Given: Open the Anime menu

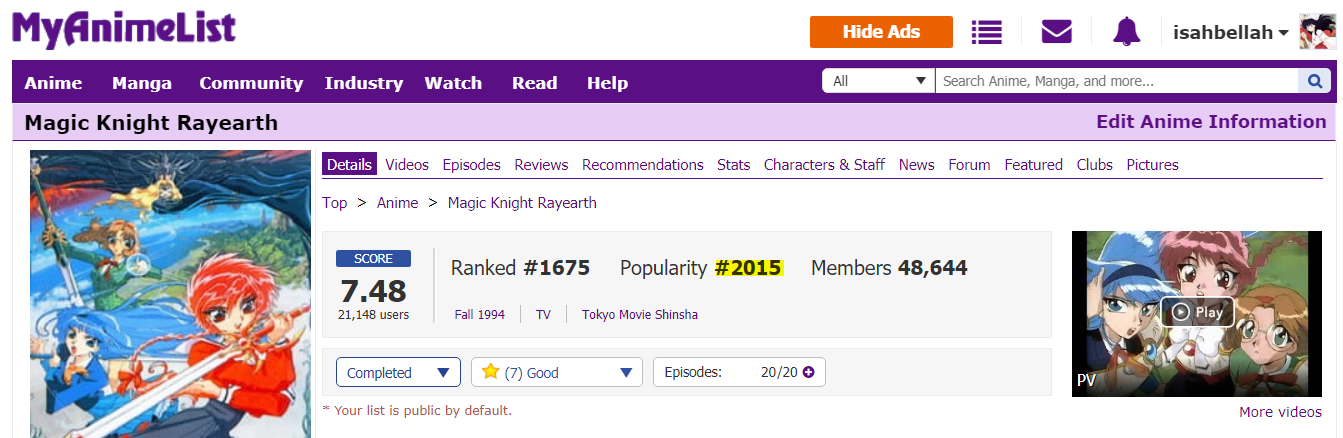Looking at the screenshot, I should (53, 83).
